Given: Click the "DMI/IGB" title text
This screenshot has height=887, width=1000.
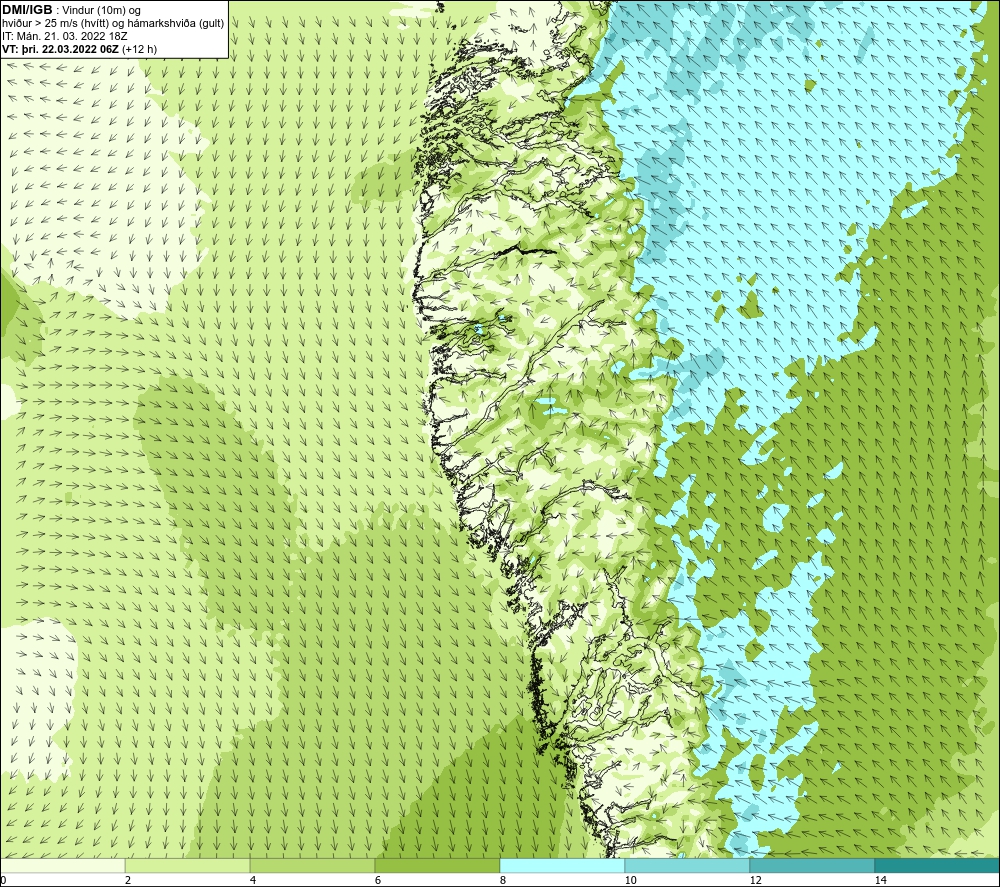Looking at the screenshot, I should (27, 10).
